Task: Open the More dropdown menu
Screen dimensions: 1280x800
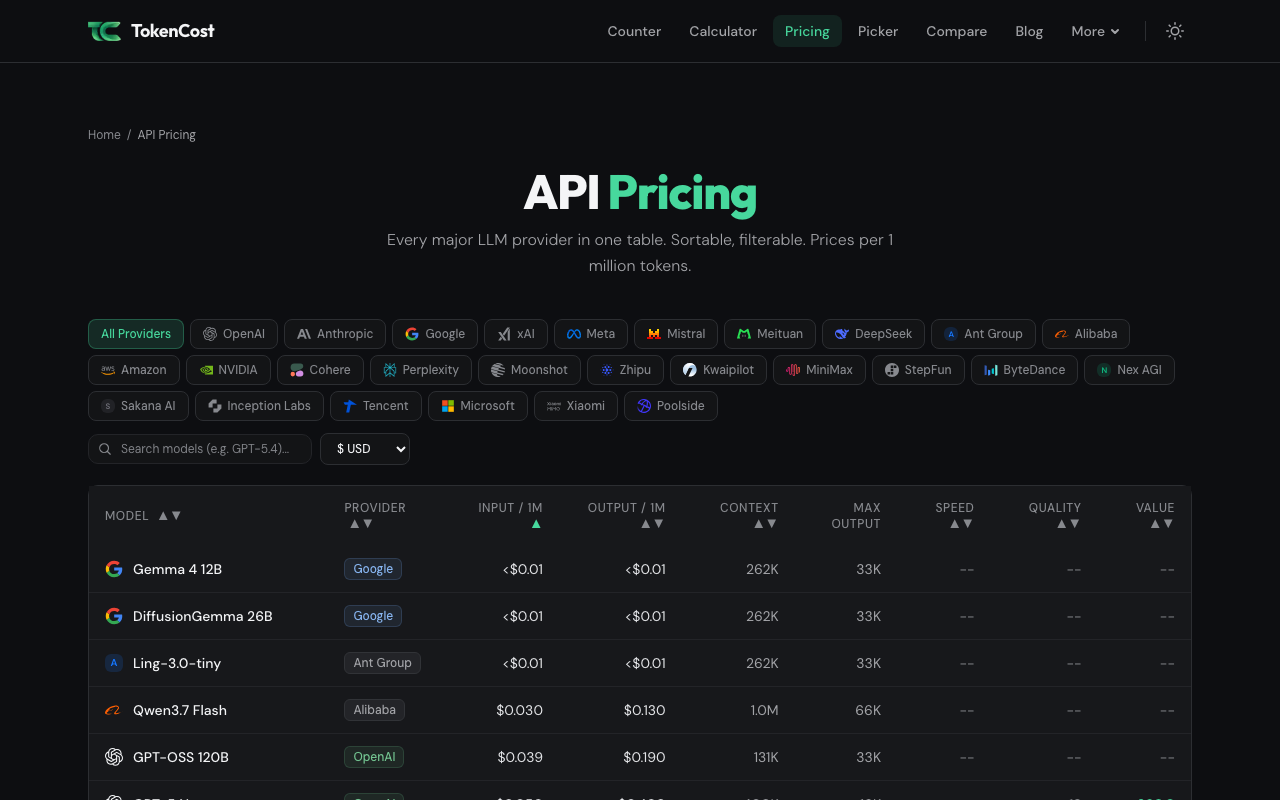Action: point(1095,31)
